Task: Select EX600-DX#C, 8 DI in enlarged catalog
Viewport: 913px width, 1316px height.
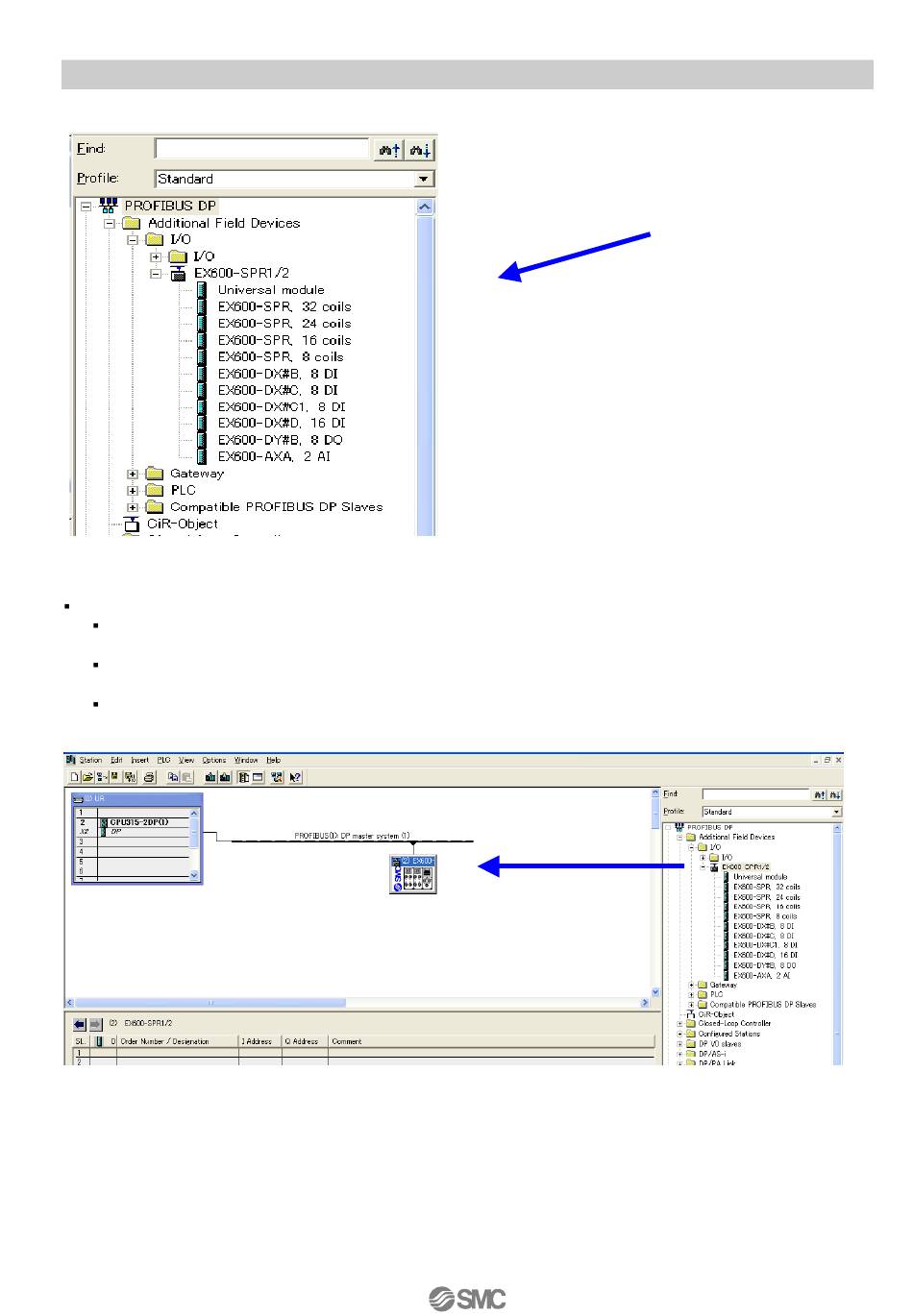Action: [278, 390]
